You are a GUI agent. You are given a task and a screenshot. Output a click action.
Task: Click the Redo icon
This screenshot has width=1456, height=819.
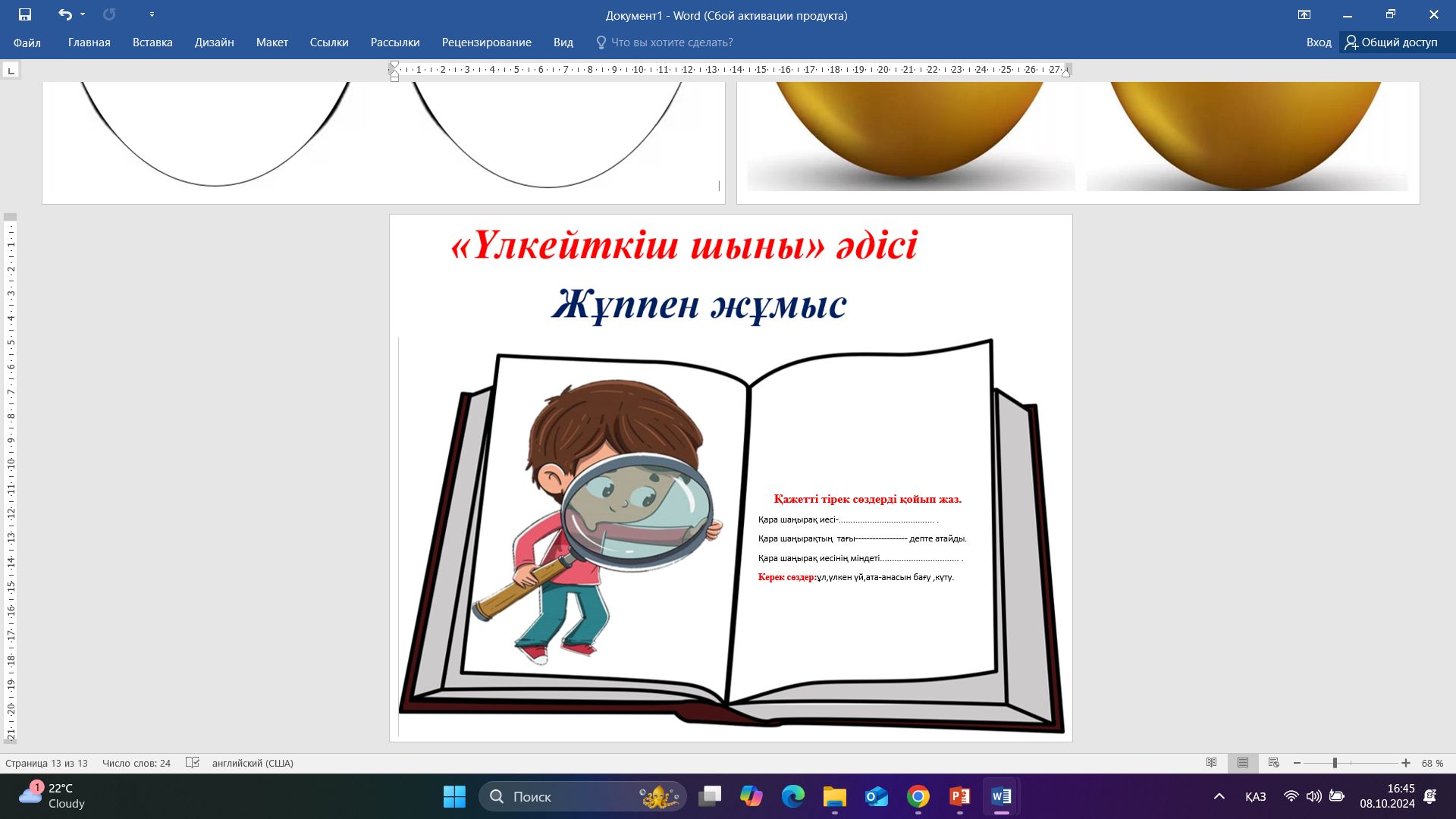click(109, 14)
